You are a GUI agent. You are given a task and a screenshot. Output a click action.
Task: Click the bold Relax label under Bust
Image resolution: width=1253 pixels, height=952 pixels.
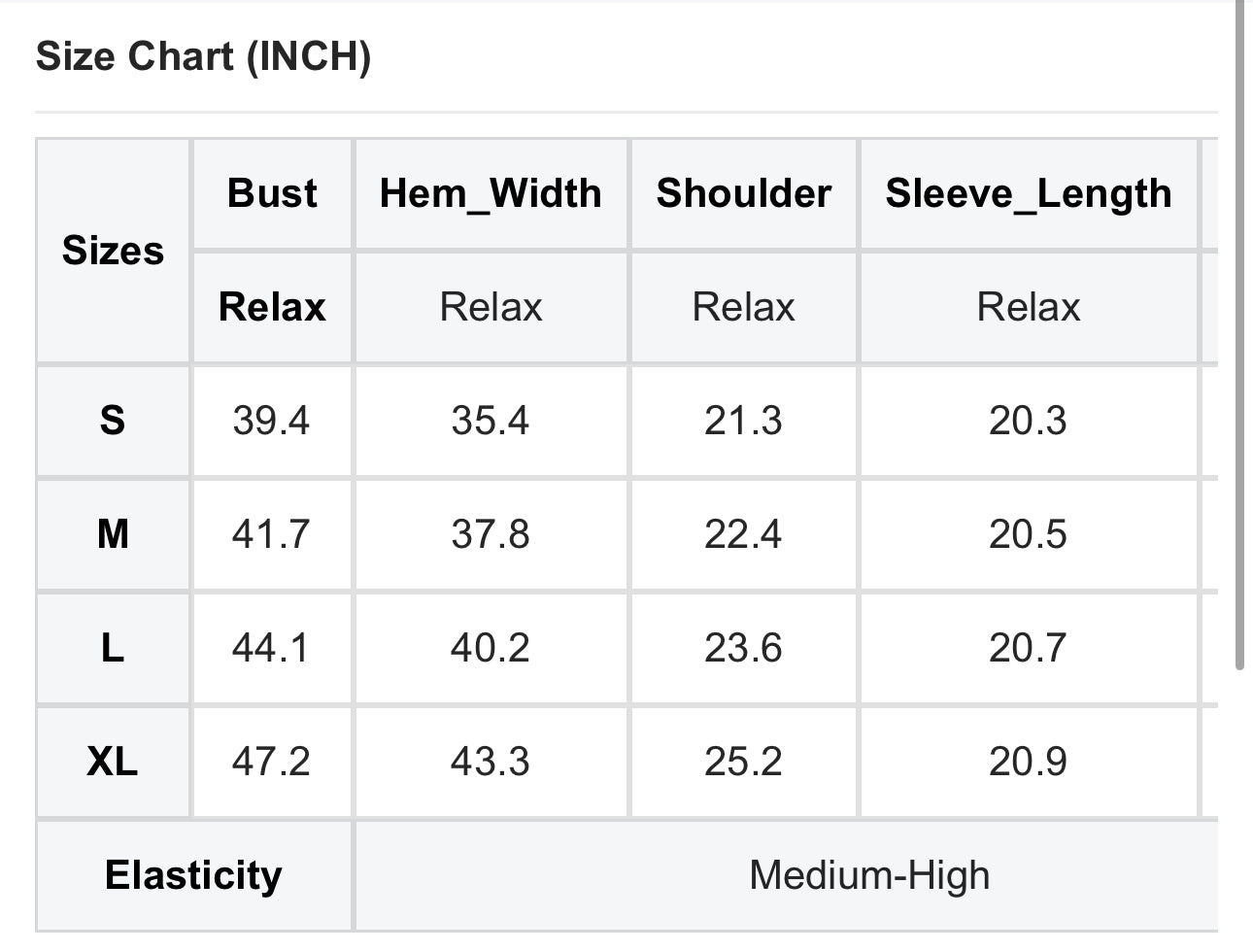(272, 307)
